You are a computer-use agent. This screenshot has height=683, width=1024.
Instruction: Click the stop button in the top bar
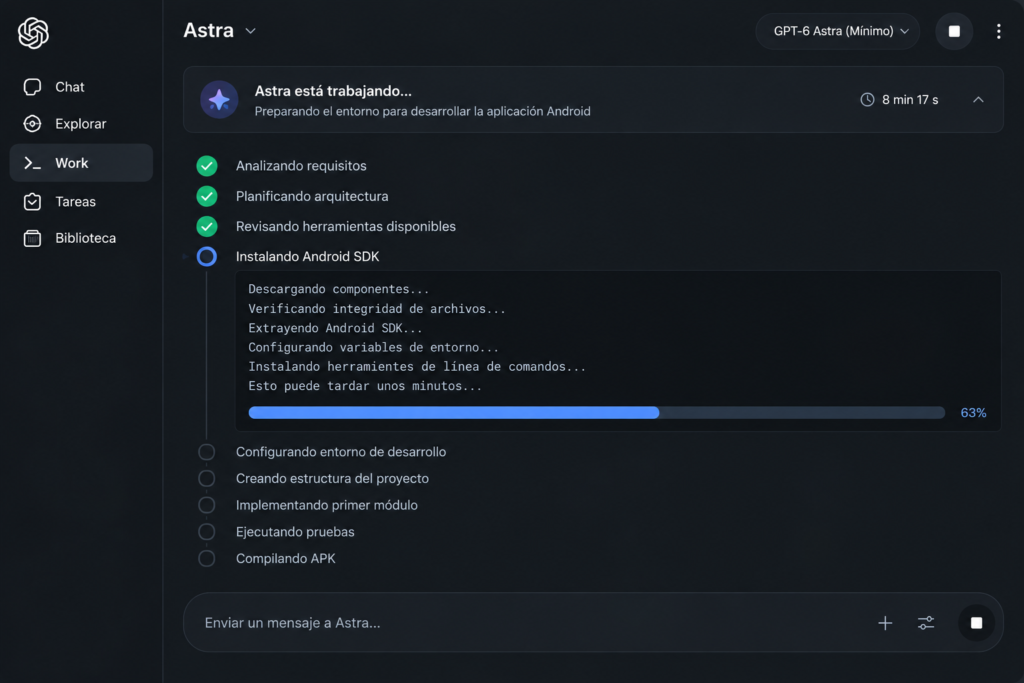point(953,31)
